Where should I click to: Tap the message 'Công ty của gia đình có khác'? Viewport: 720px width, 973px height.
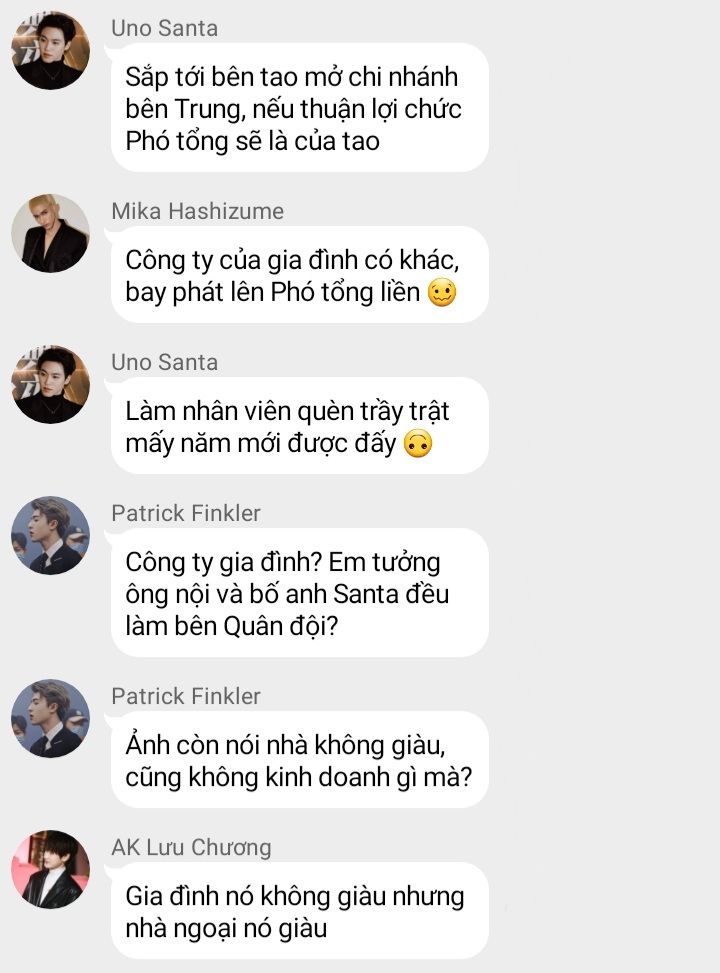[x=299, y=275]
